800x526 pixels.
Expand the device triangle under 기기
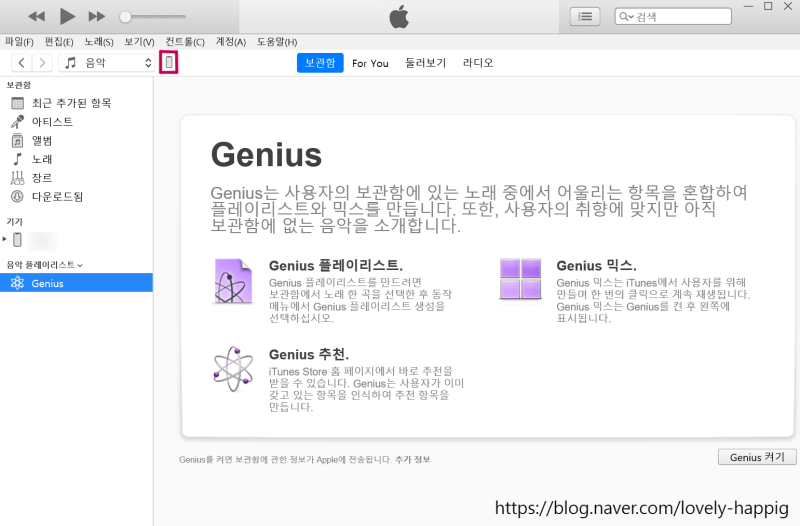[5, 239]
